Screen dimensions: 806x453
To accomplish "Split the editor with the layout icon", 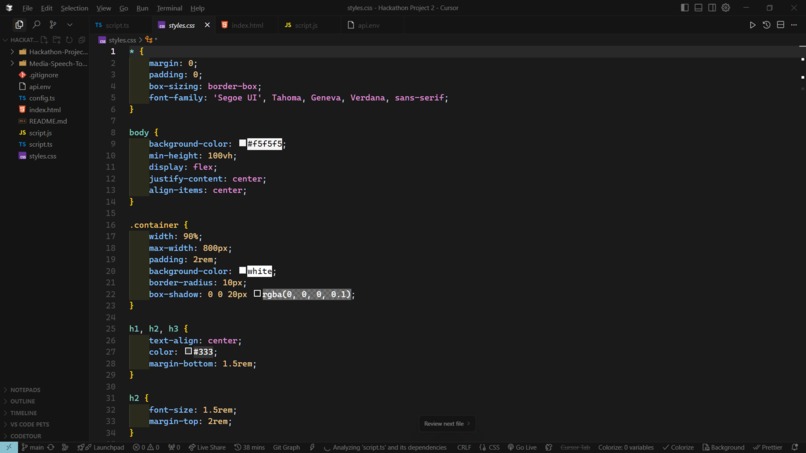I will pyautogui.click(x=780, y=25).
